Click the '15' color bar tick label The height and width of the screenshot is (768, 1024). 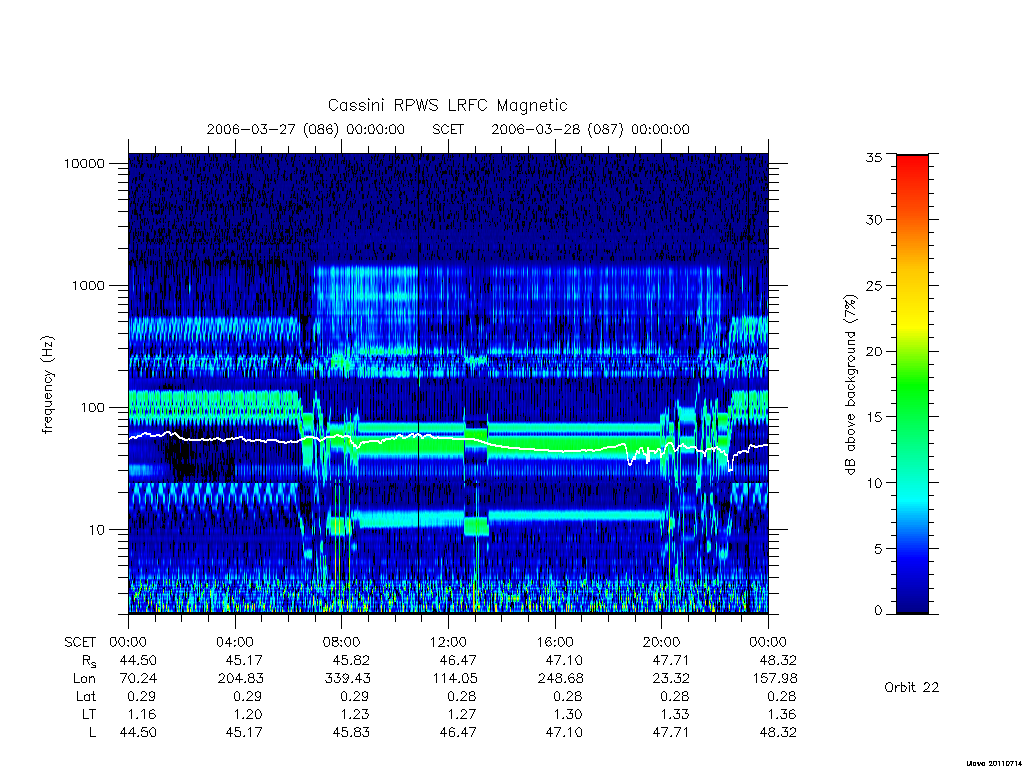pos(873,417)
